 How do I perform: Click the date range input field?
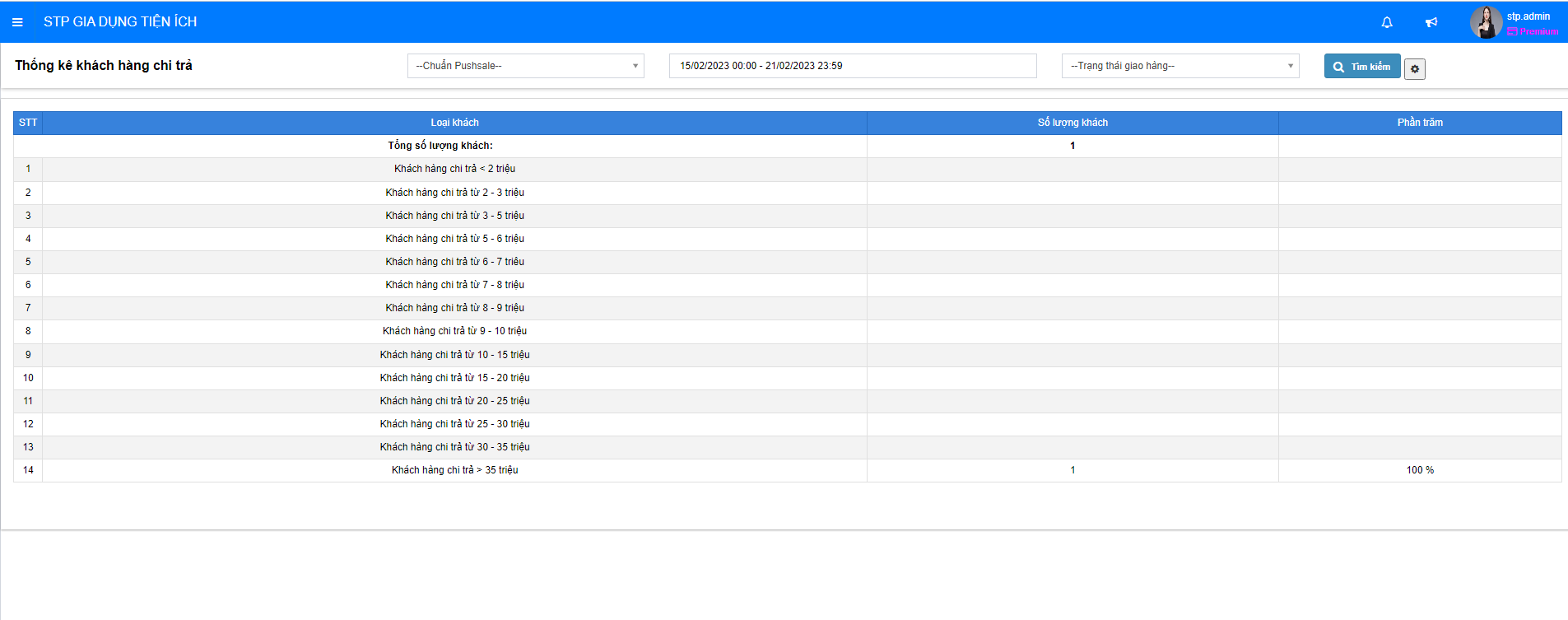pyautogui.click(x=852, y=66)
